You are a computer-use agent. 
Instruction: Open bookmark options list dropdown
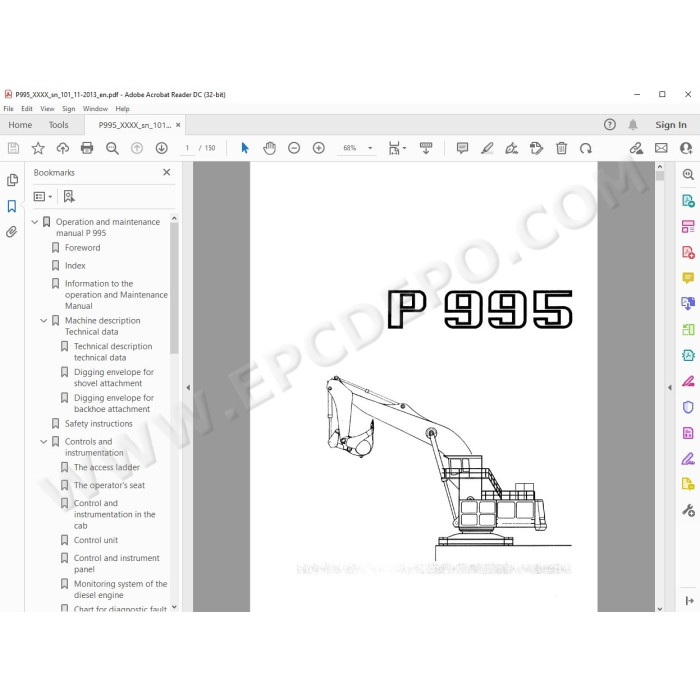coord(43,196)
